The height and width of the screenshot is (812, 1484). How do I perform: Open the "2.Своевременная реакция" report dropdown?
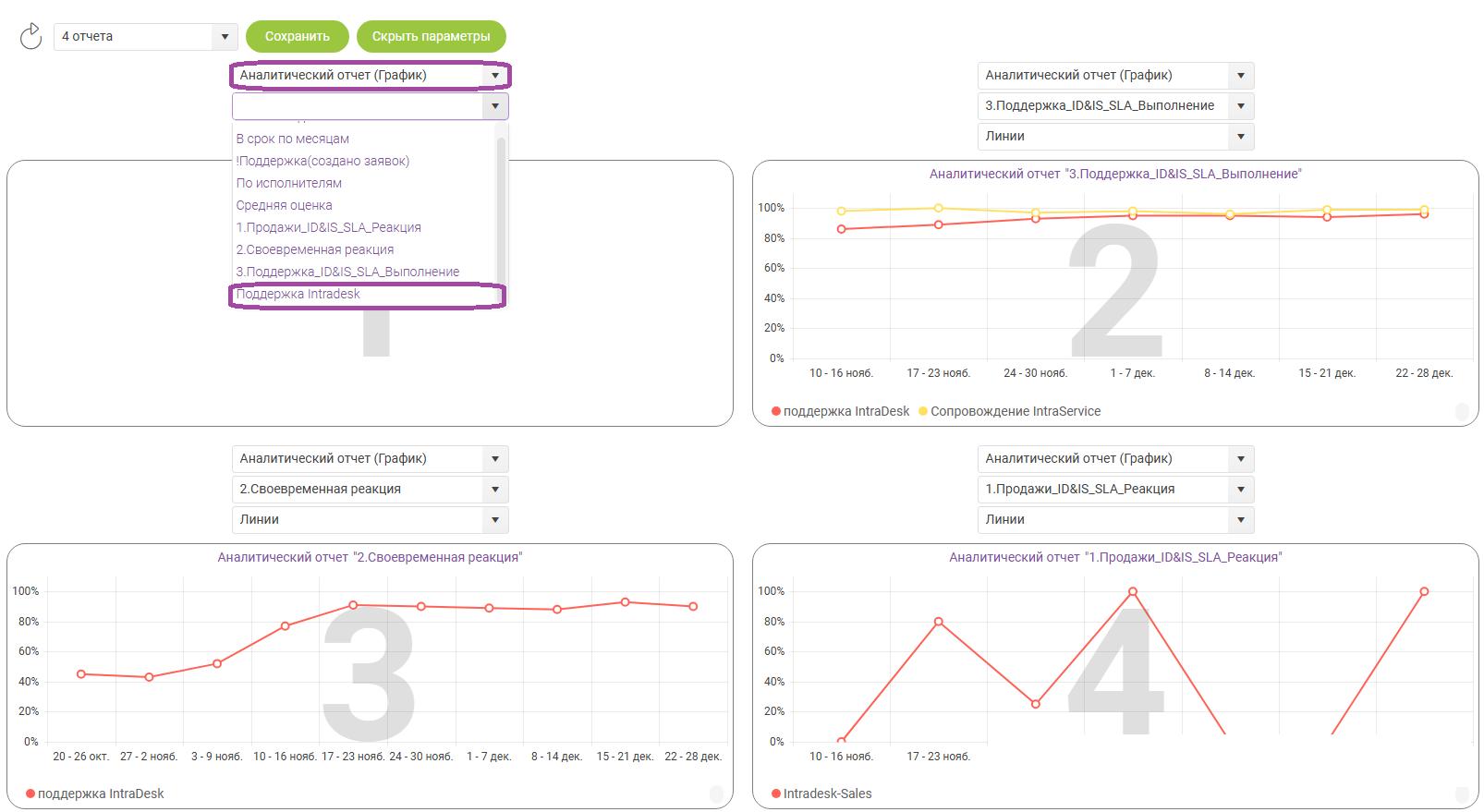[x=369, y=490]
